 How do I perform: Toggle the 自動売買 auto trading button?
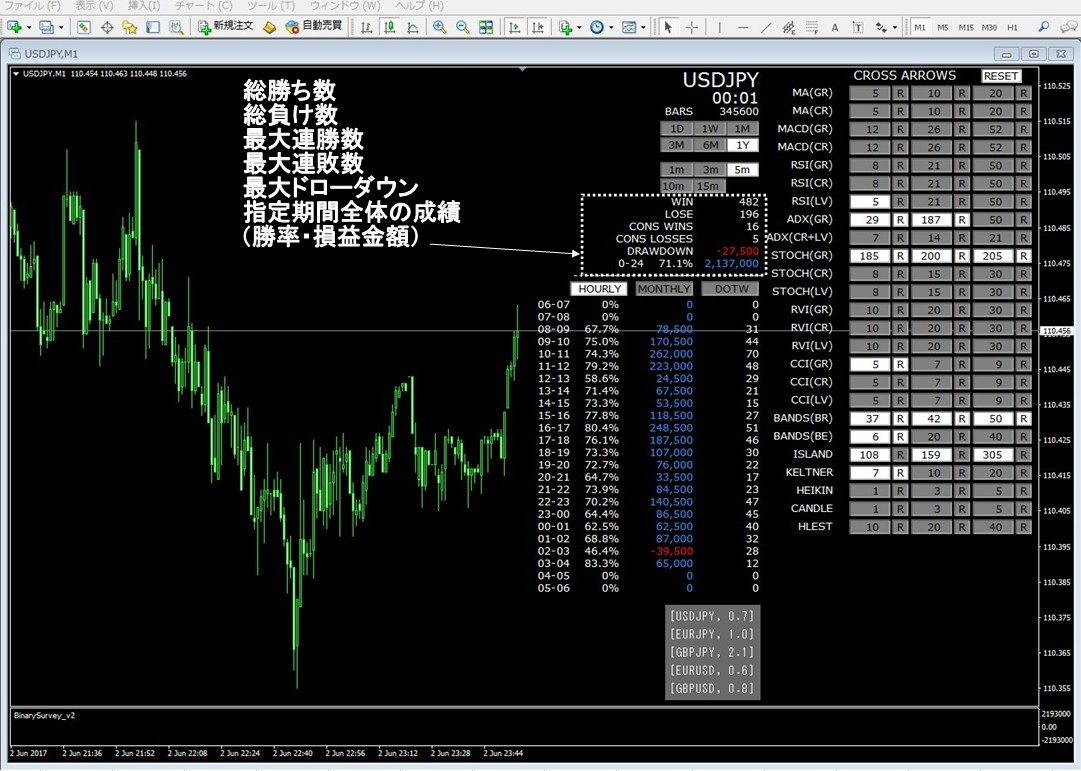pyautogui.click(x=314, y=27)
